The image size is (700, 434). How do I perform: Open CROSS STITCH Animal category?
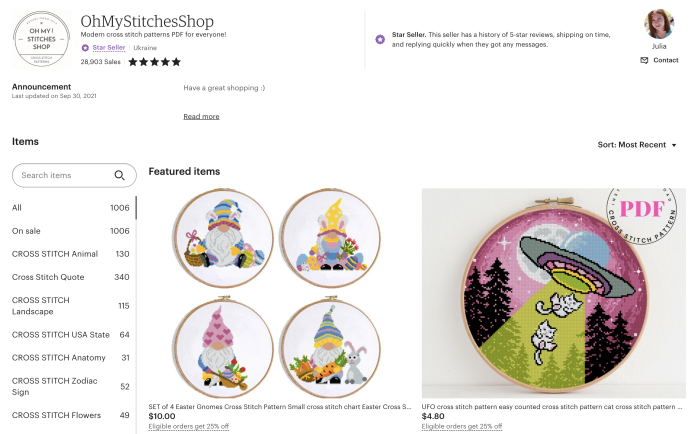click(71, 254)
